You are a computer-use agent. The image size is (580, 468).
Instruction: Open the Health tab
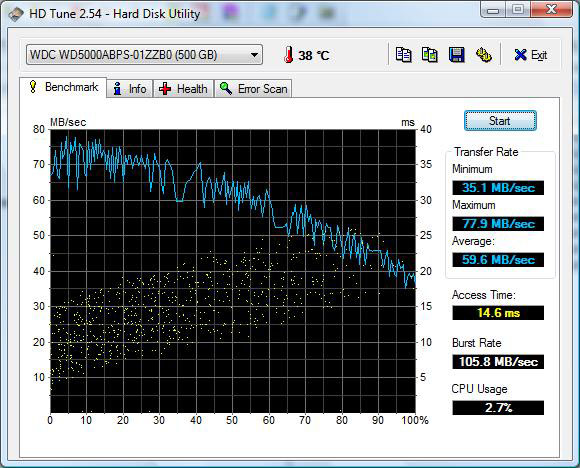pyautogui.click(x=183, y=89)
